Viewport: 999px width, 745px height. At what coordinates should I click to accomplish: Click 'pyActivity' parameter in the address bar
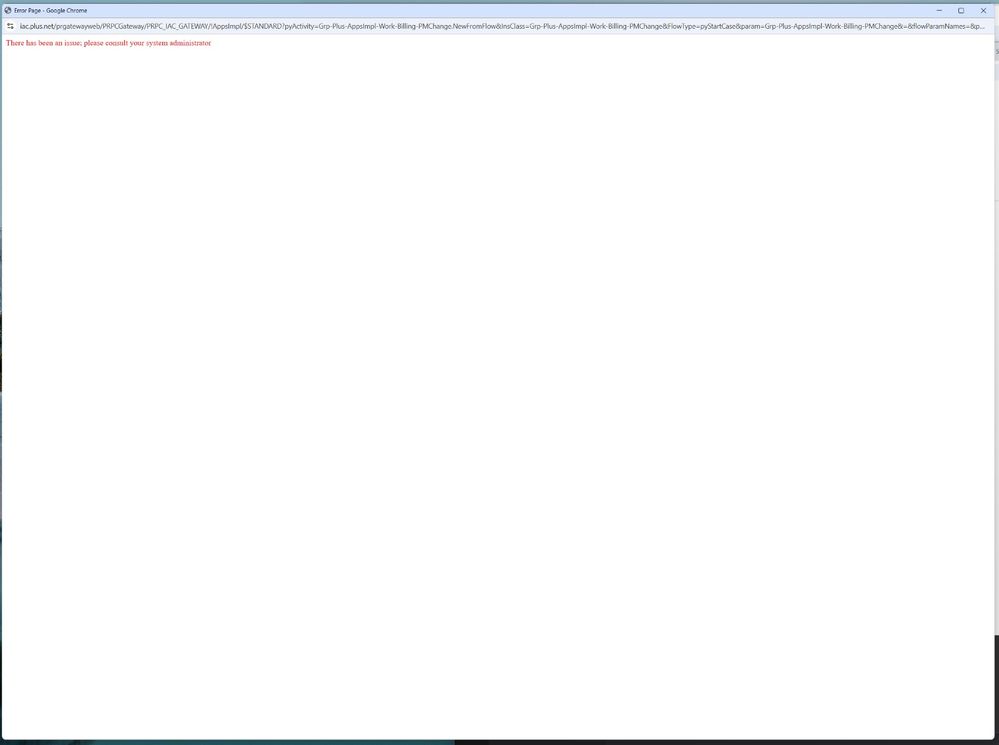300,26
